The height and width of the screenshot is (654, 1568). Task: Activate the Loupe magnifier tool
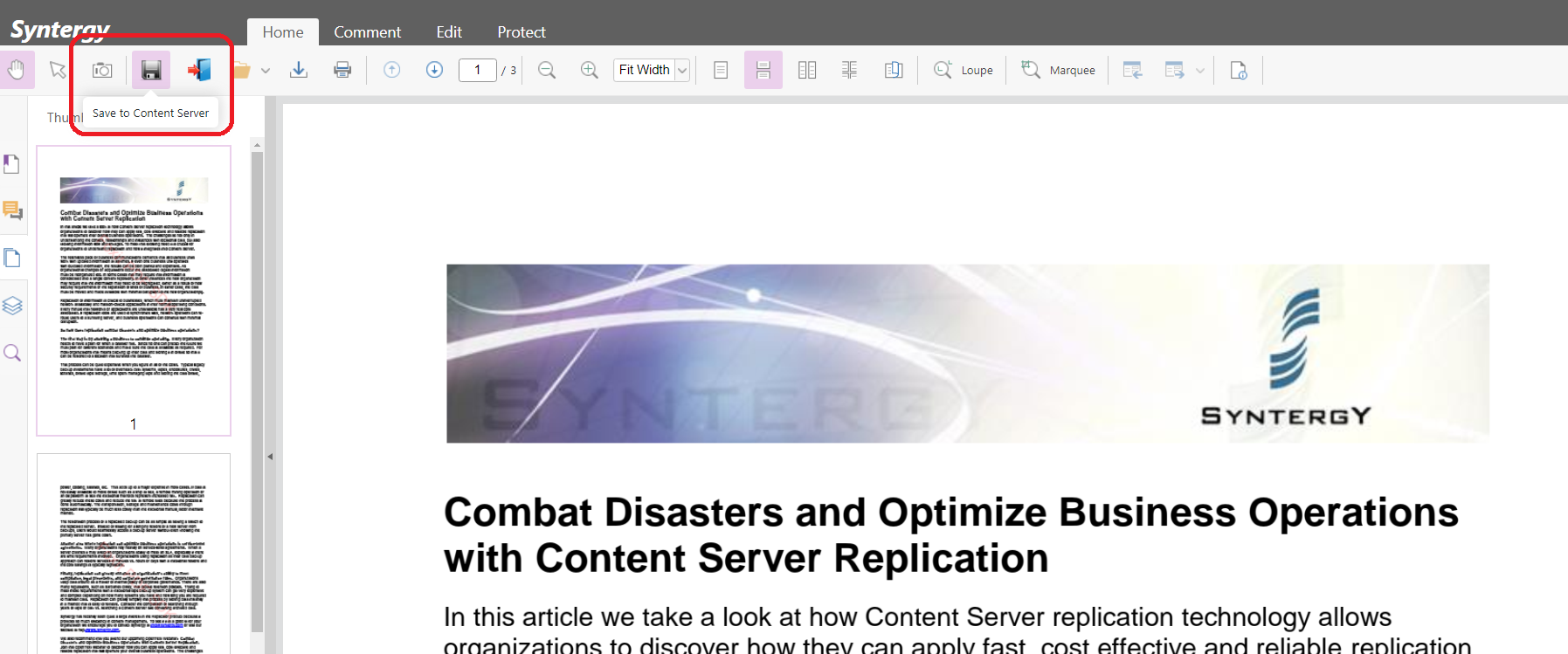click(x=964, y=70)
